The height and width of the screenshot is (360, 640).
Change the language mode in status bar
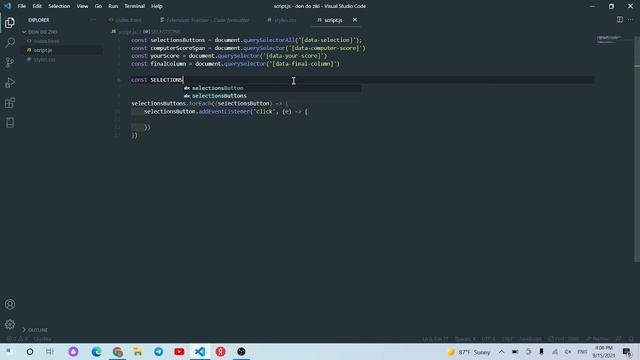point(530,339)
